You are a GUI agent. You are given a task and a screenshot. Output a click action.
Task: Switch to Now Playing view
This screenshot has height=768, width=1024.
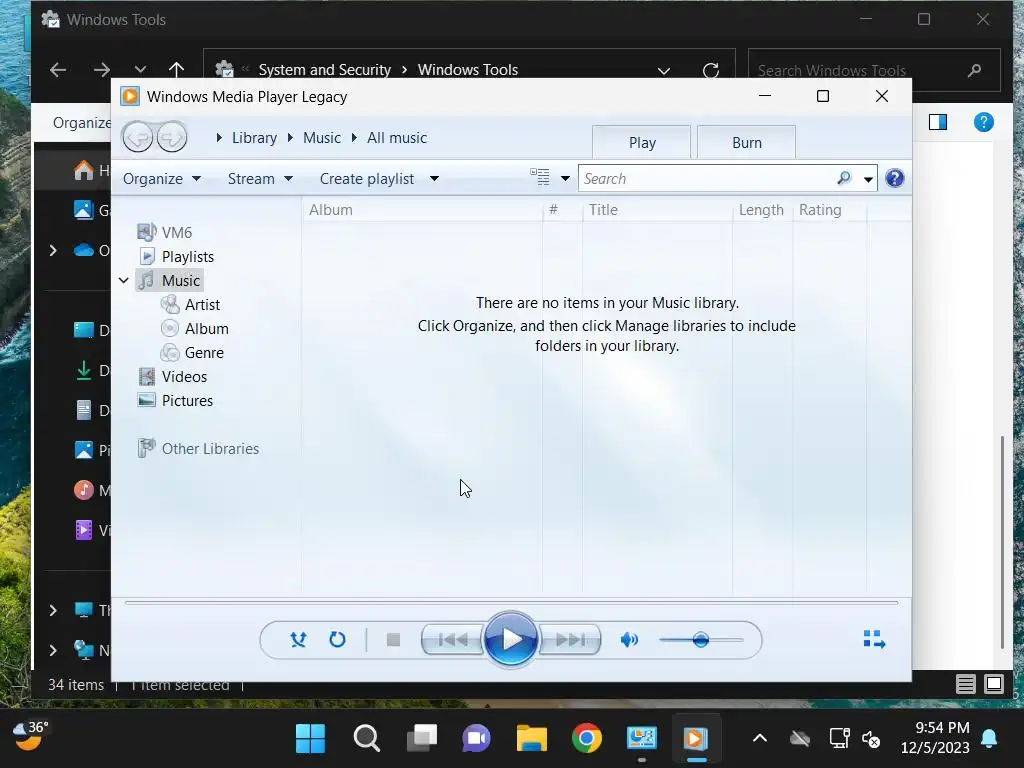874,639
